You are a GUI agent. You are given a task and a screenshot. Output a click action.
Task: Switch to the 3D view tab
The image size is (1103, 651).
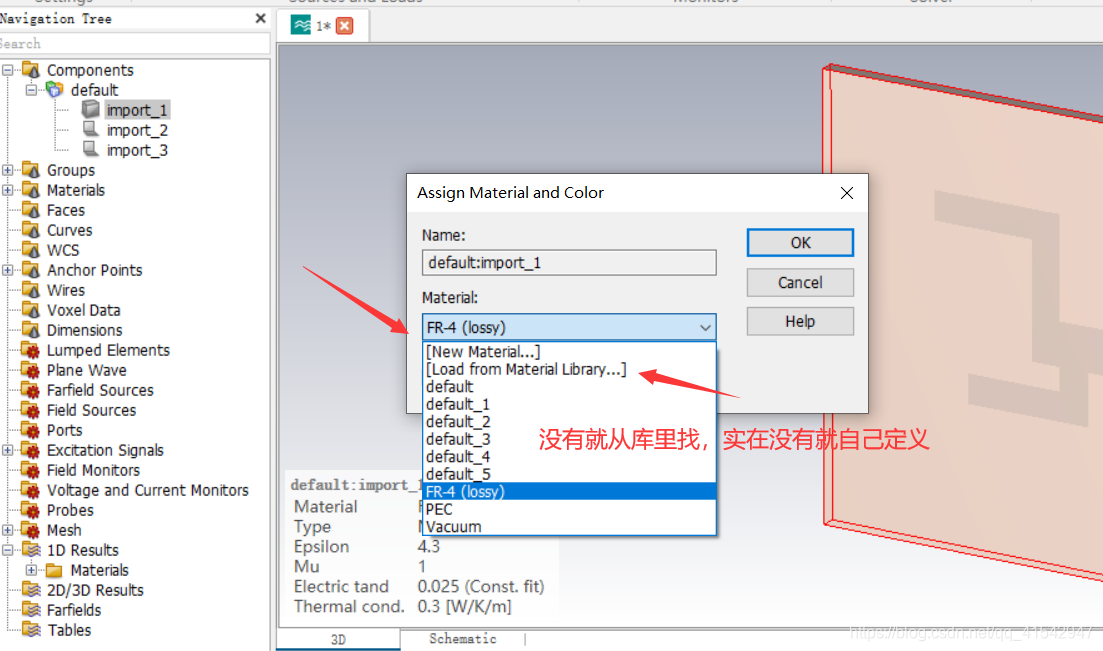click(338, 639)
